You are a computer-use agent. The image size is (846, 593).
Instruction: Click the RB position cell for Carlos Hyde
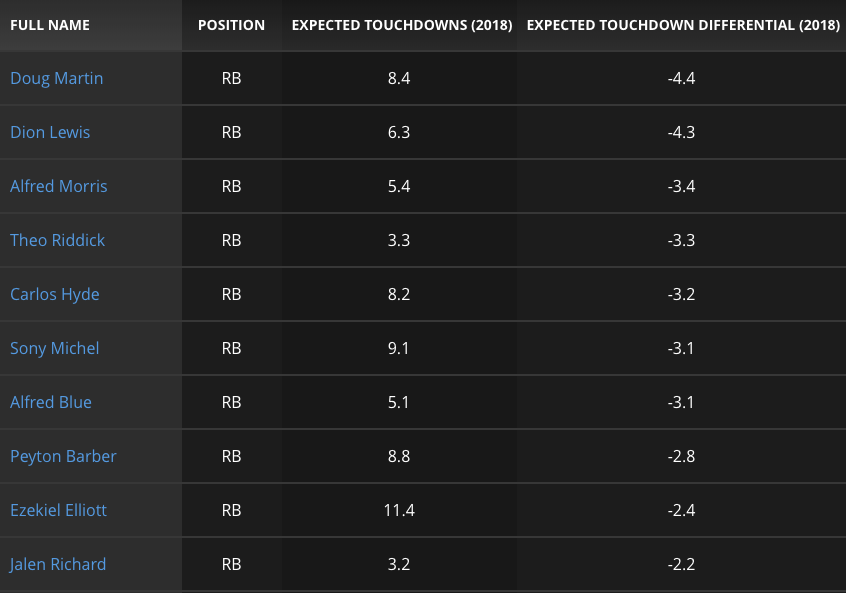tap(231, 294)
